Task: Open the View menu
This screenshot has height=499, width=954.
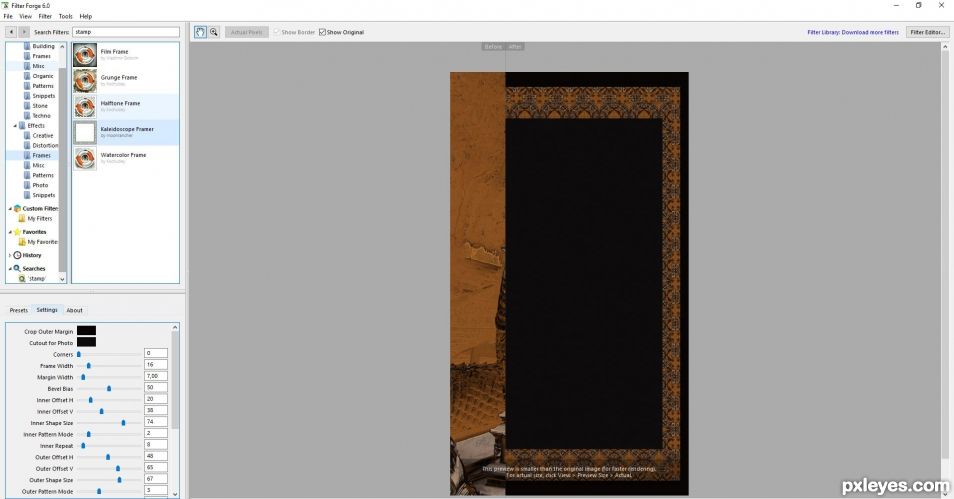Action: pos(26,16)
